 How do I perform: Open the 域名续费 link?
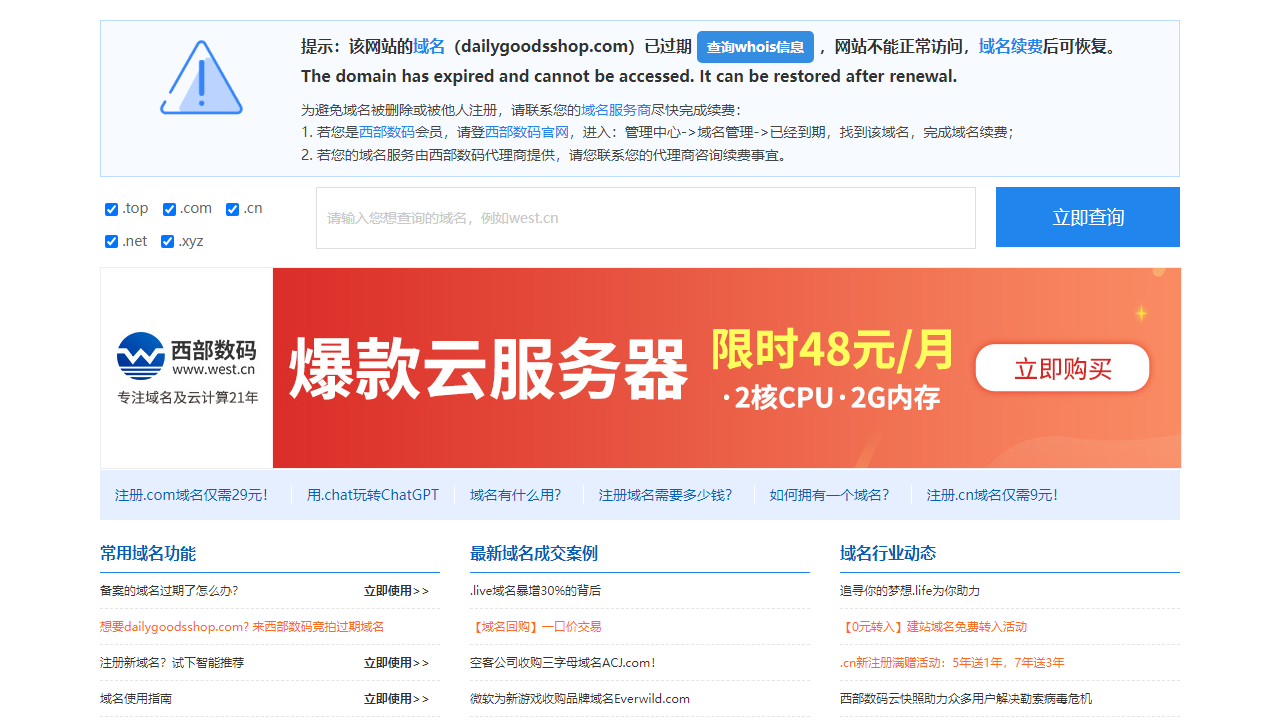click(1010, 46)
